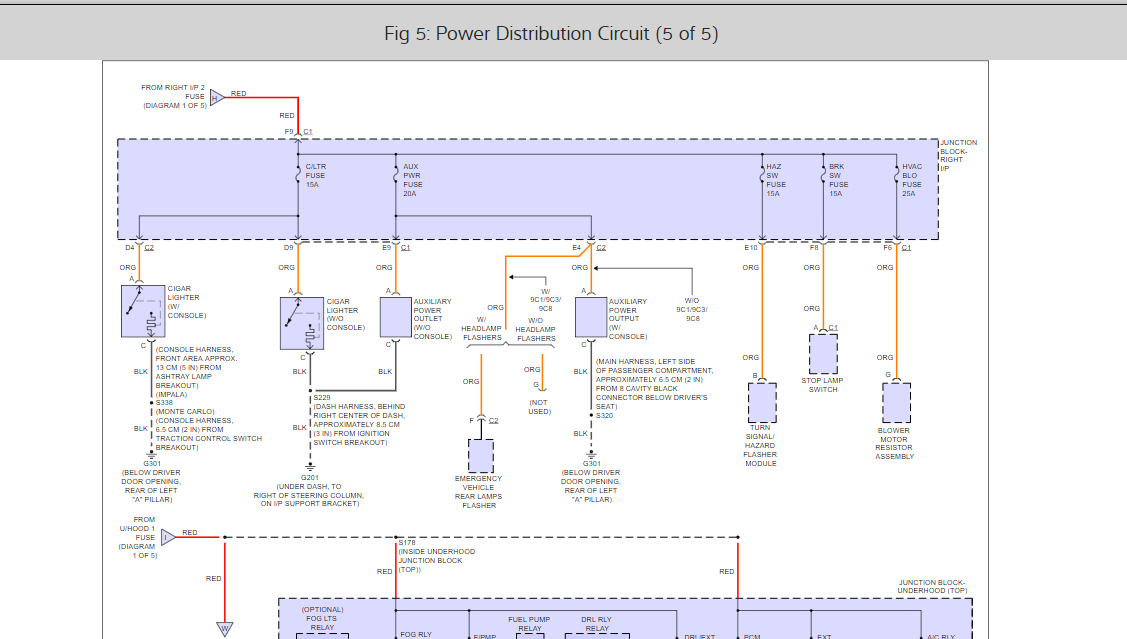Image resolution: width=1127 pixels, height=639 pixels.
Task: Click the auxiliary power outlet component box
Action: click(x=395, y=317)
